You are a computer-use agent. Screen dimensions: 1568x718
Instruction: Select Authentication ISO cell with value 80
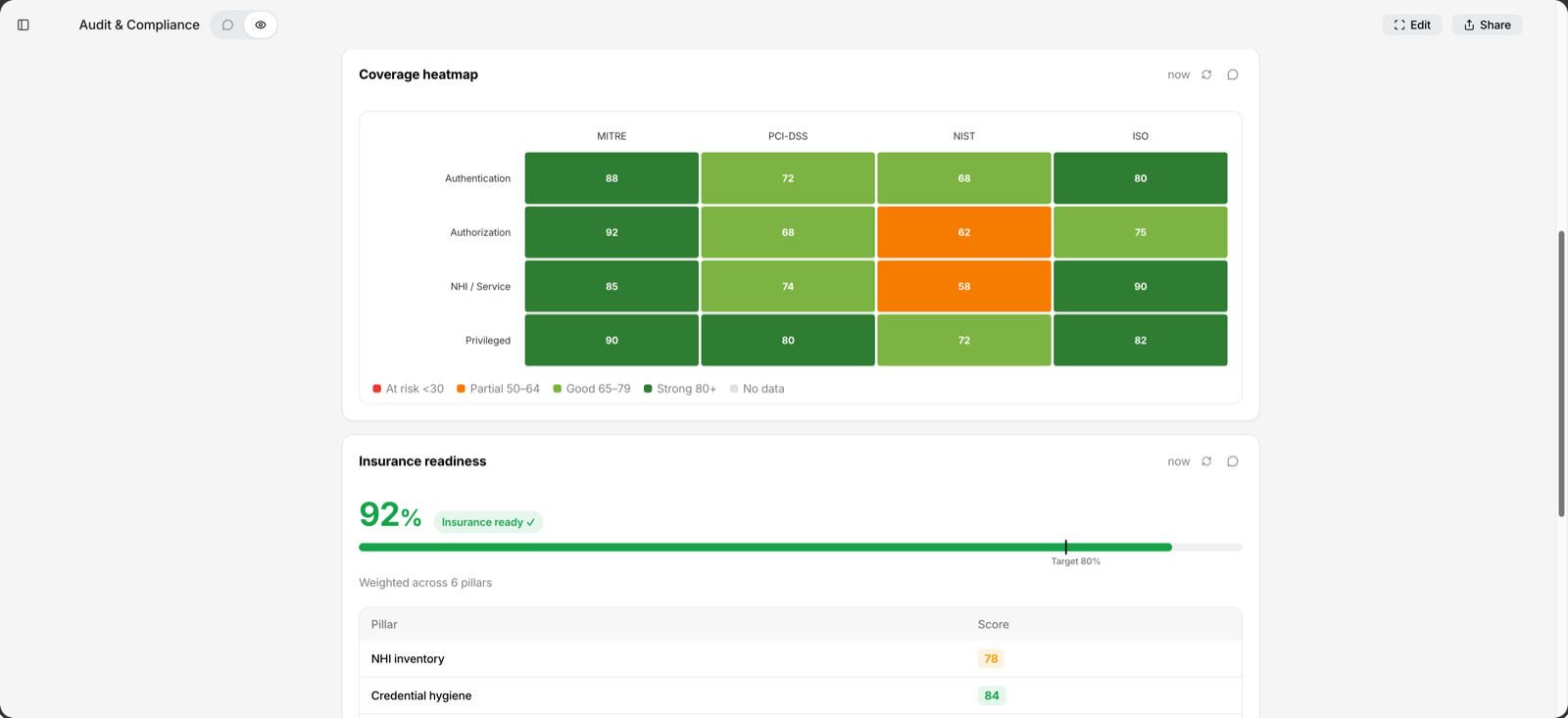(x=1141, y=178)
